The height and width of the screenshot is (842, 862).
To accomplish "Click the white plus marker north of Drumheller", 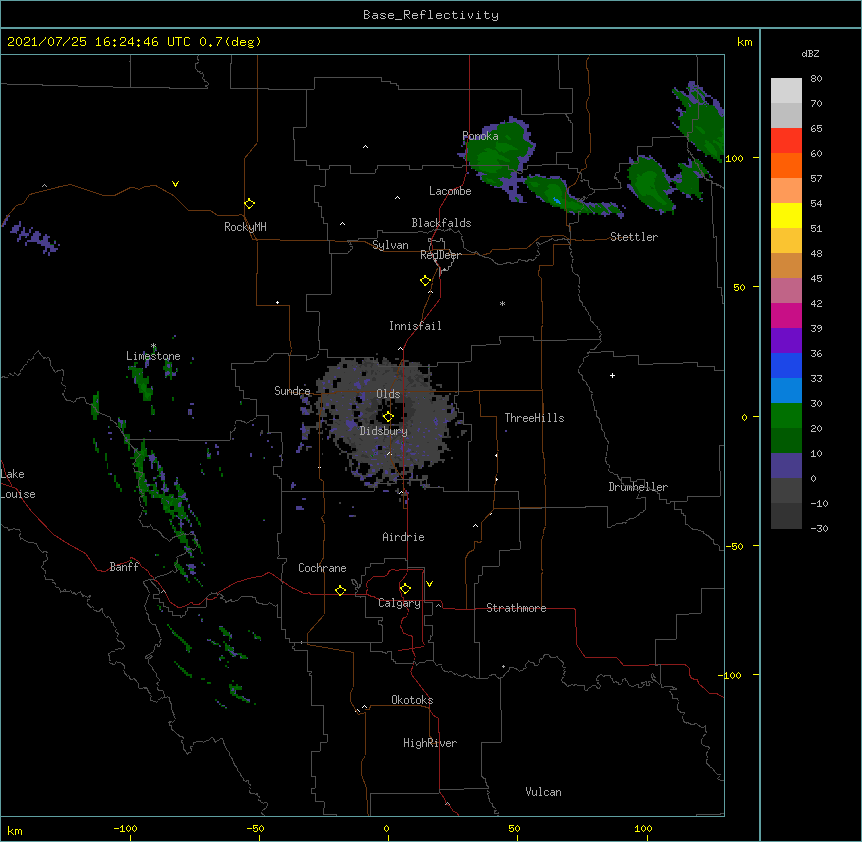I will [x=612, y=375].
